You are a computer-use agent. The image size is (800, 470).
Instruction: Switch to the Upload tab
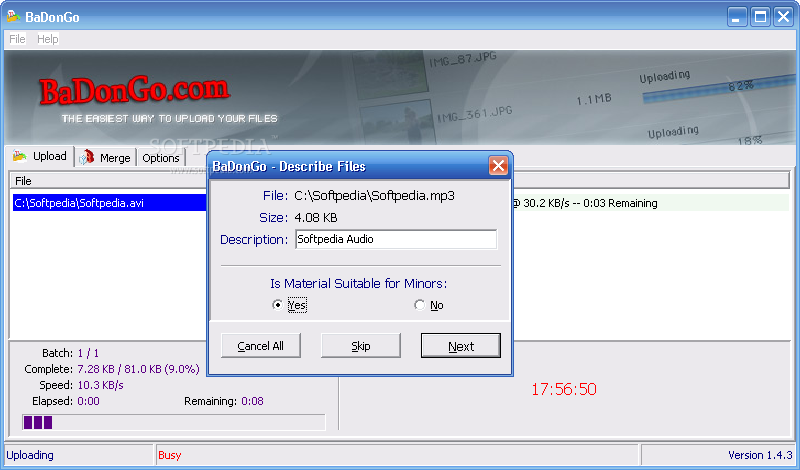[40, 156]
